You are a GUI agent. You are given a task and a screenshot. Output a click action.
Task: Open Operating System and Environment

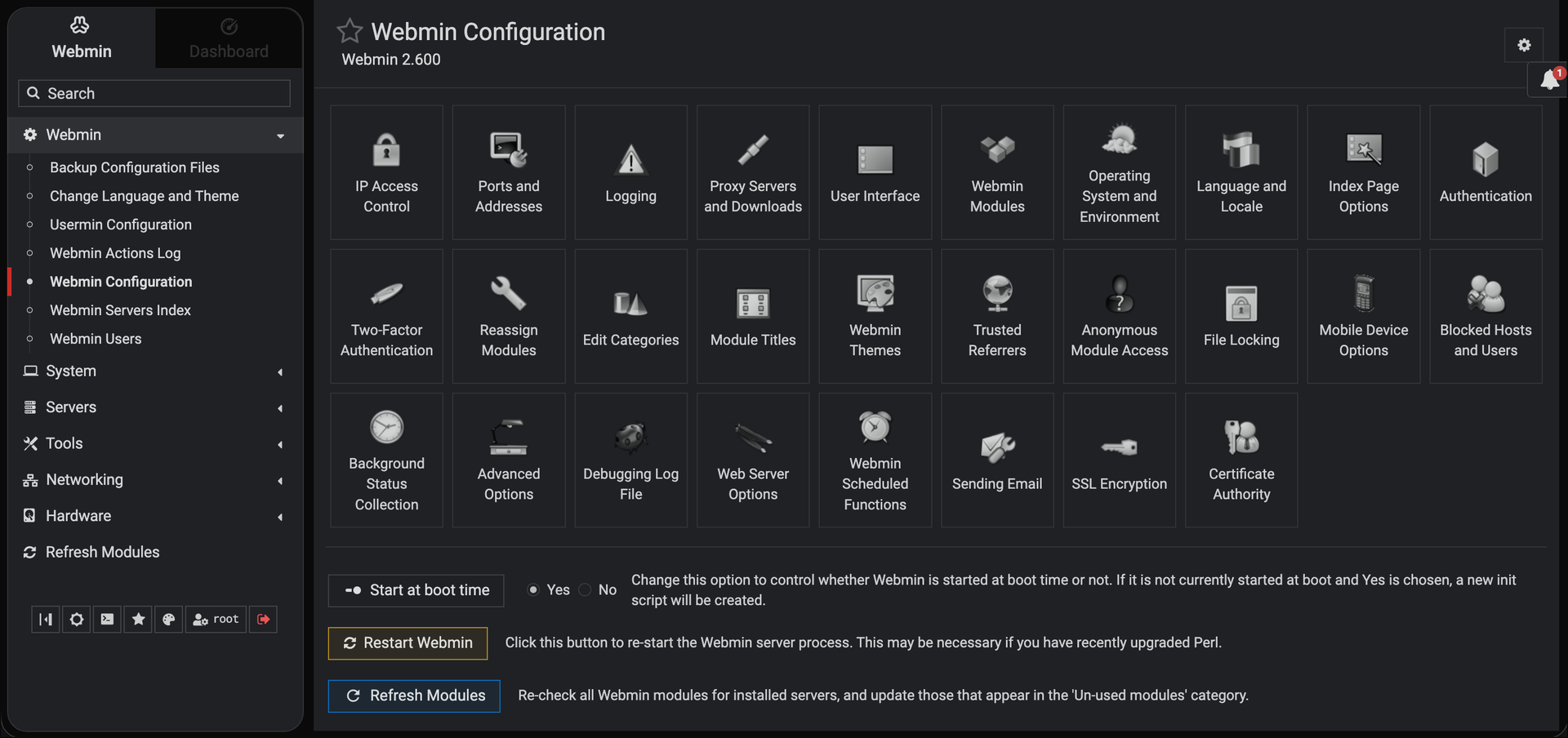point(1119,172)
